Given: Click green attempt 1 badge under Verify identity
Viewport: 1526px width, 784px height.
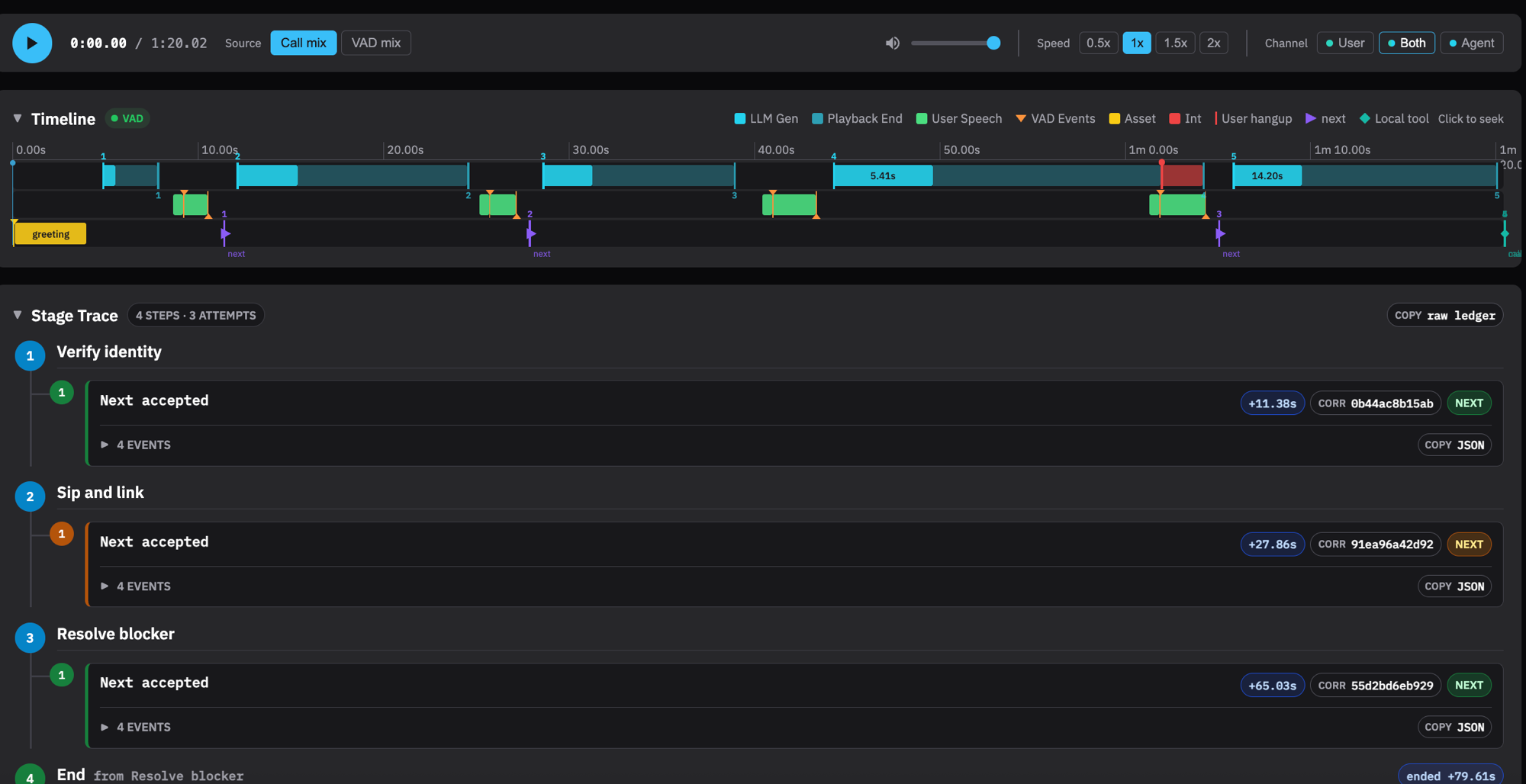Looking at the screenshot, I should (x=62, y=393).
